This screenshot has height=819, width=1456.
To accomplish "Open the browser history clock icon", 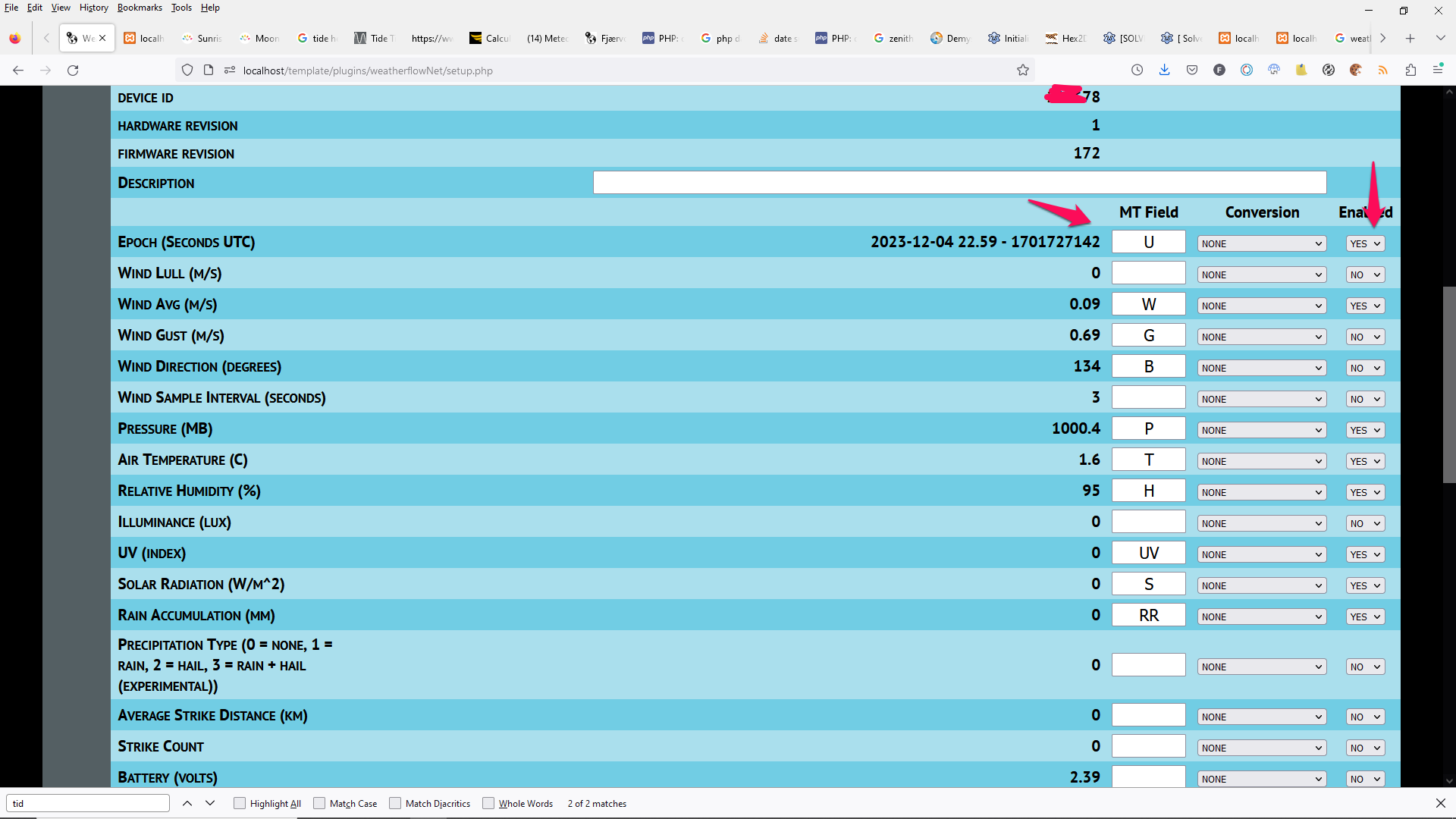I will (1137, 71).
